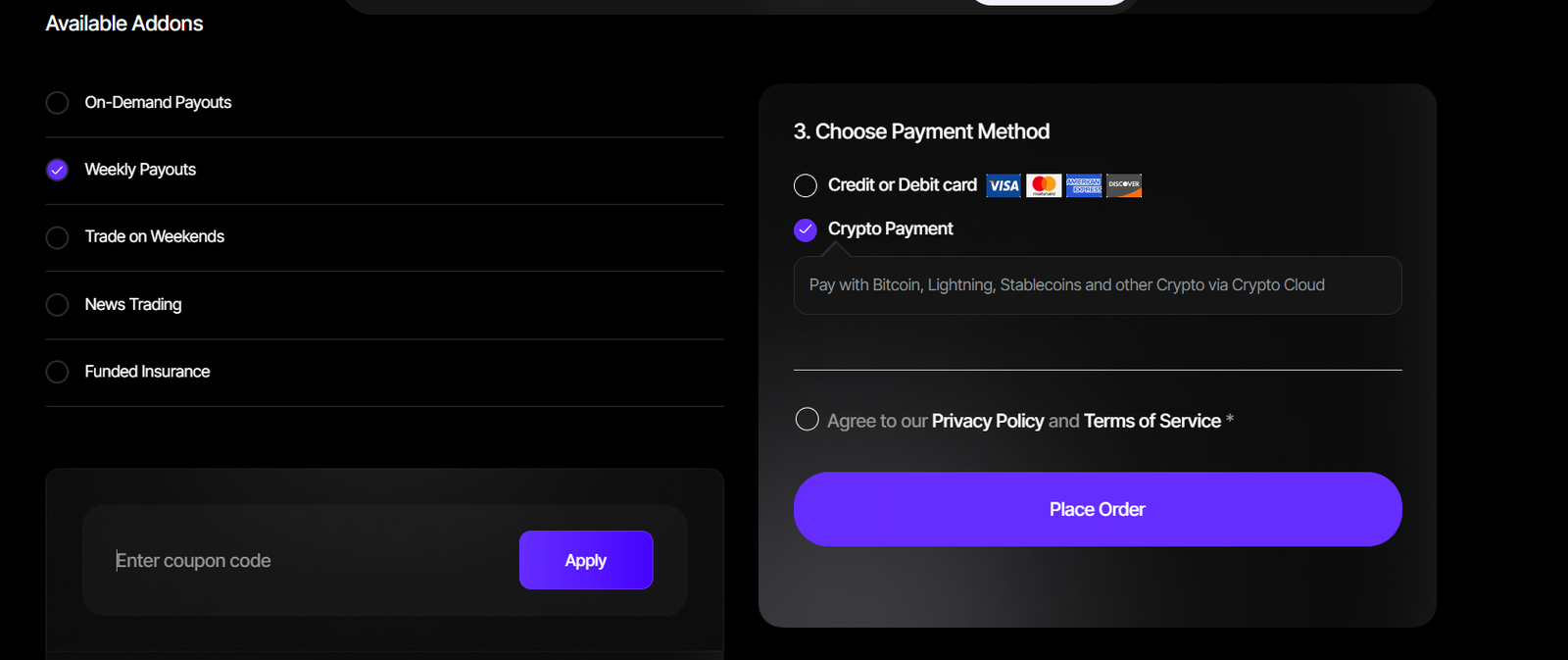The height and width of the screenshot is (660, 1568).
Task: Enable the On-Demand Payouts addon
Action: tap(58, 103)
